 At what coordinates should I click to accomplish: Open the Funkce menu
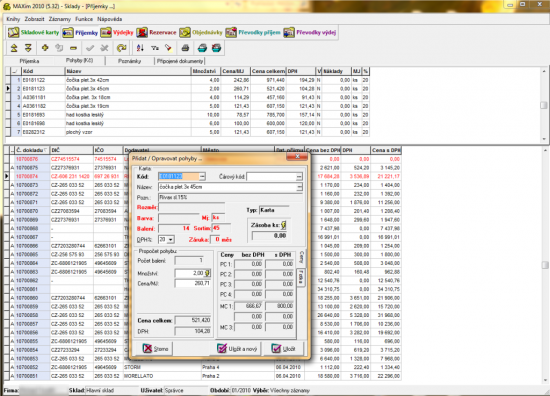click(84, 19)
